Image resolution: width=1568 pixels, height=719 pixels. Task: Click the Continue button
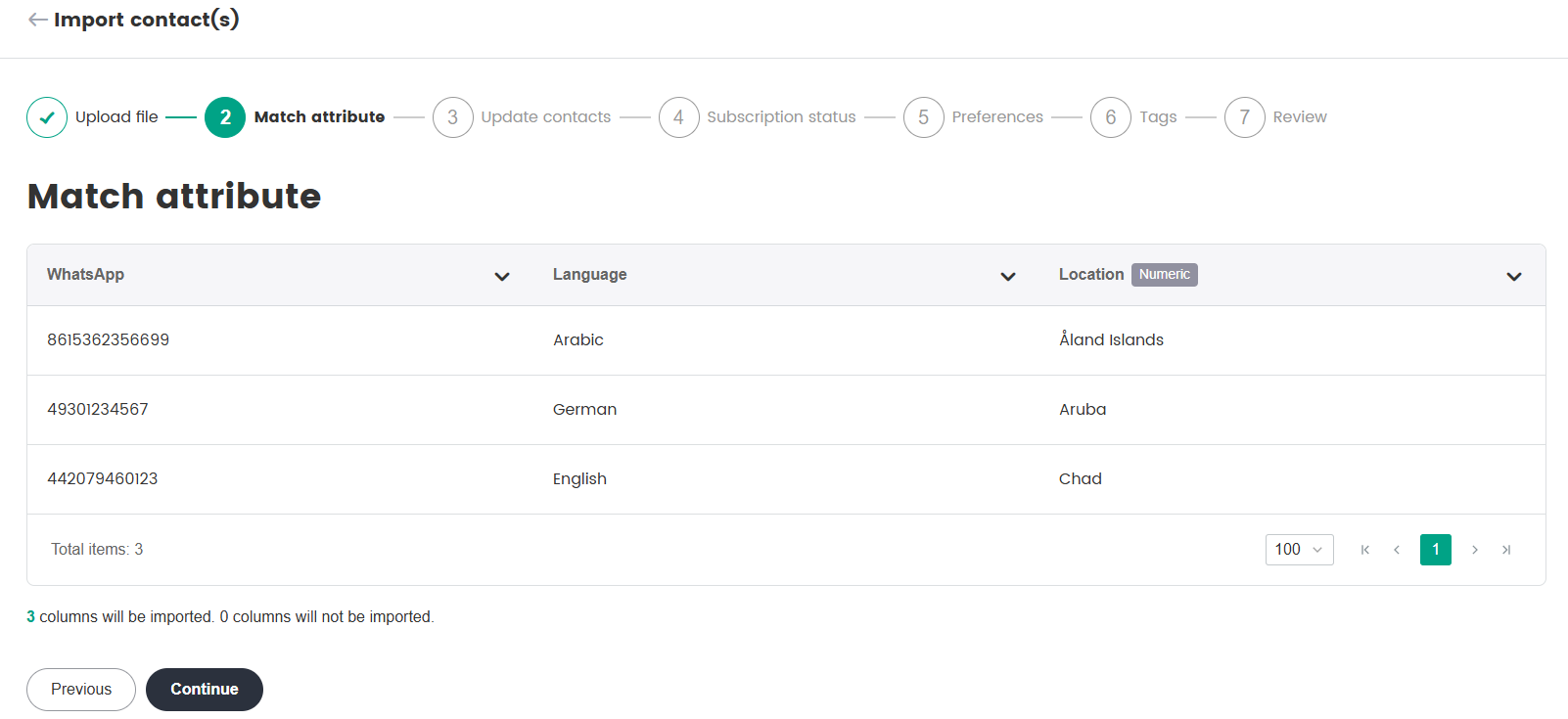coord(205,690)
